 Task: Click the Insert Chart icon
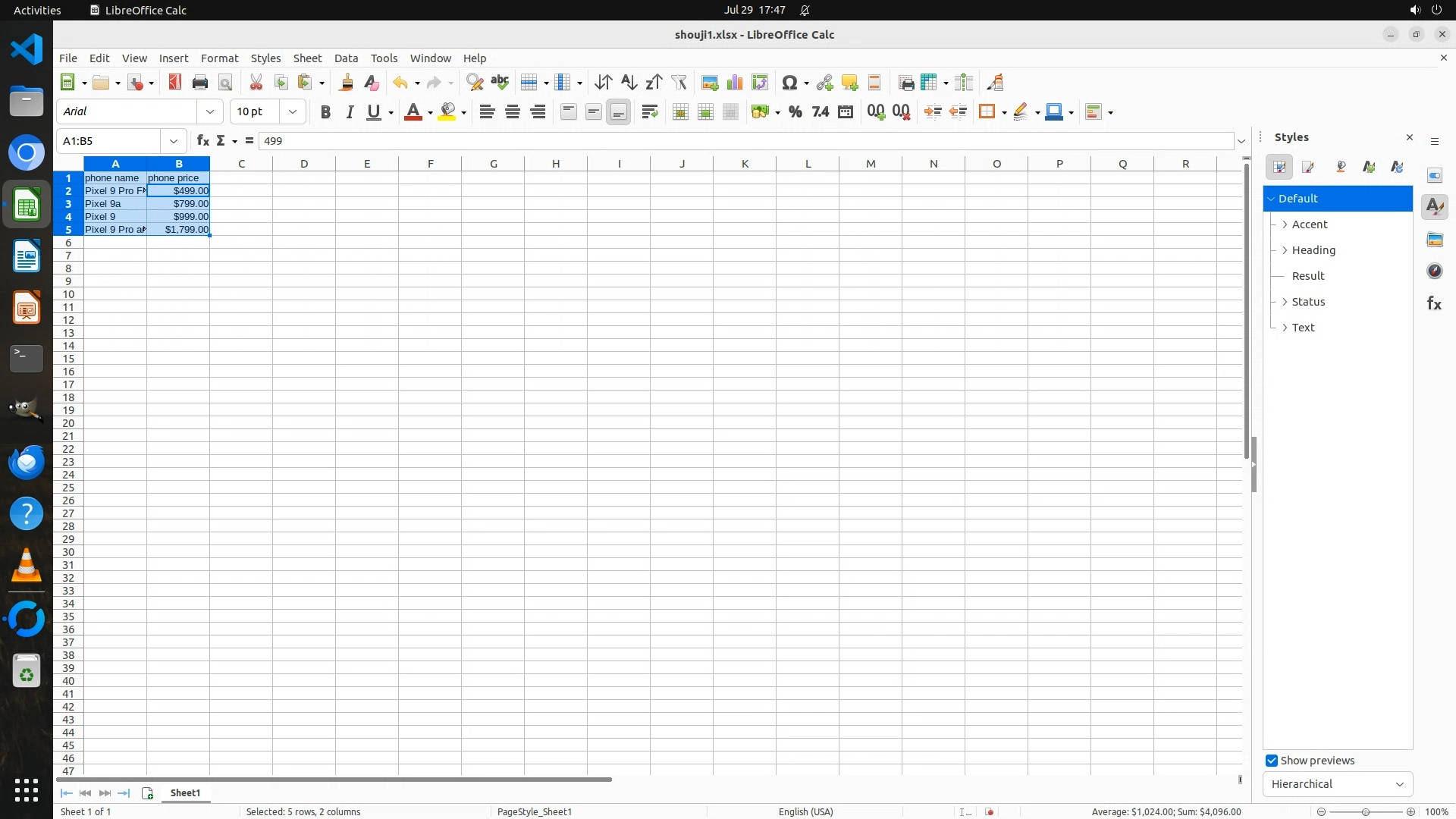735,83
